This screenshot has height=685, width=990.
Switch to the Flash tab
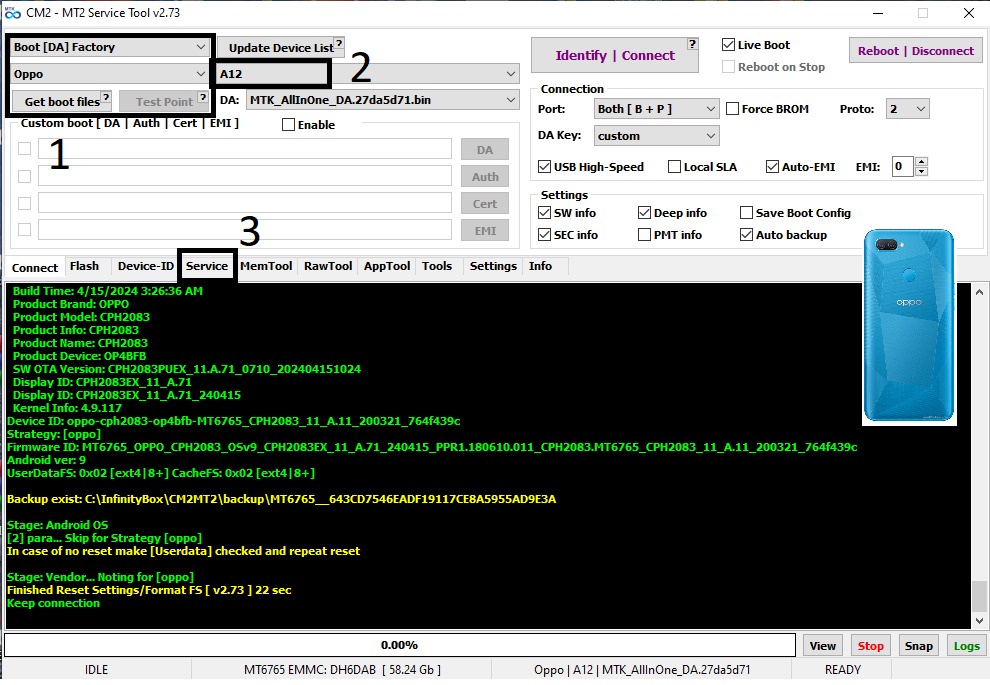tap(85, 266)
